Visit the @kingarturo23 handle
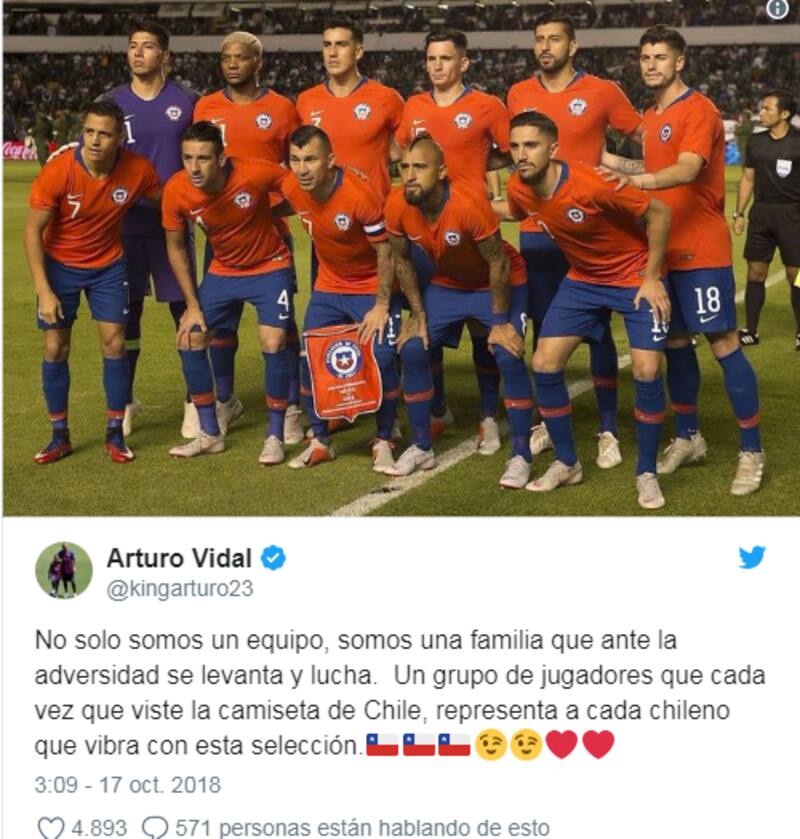Viewport: 800px width, 839px height. click(x=180, y=589)
